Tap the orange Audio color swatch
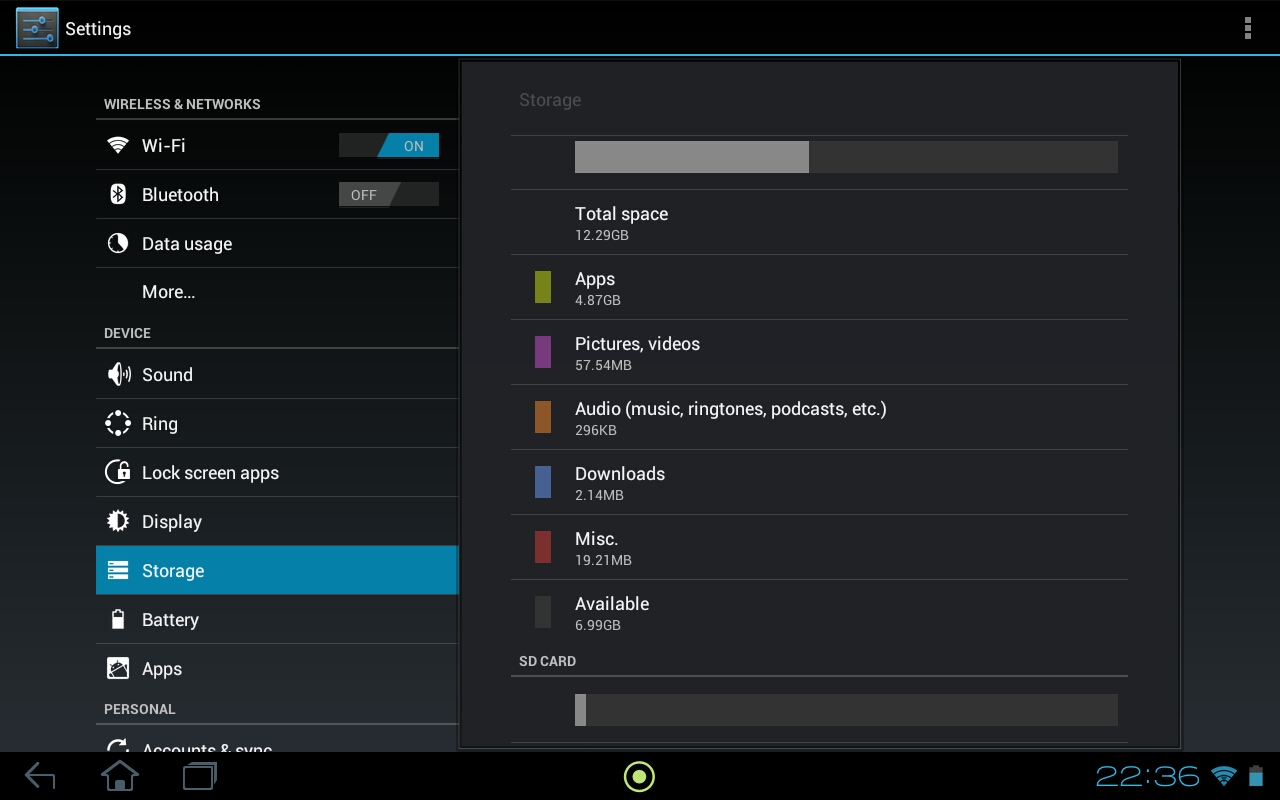Image resolution: width=1280 pixels, height=800 pixels. (x=543, y=417)
